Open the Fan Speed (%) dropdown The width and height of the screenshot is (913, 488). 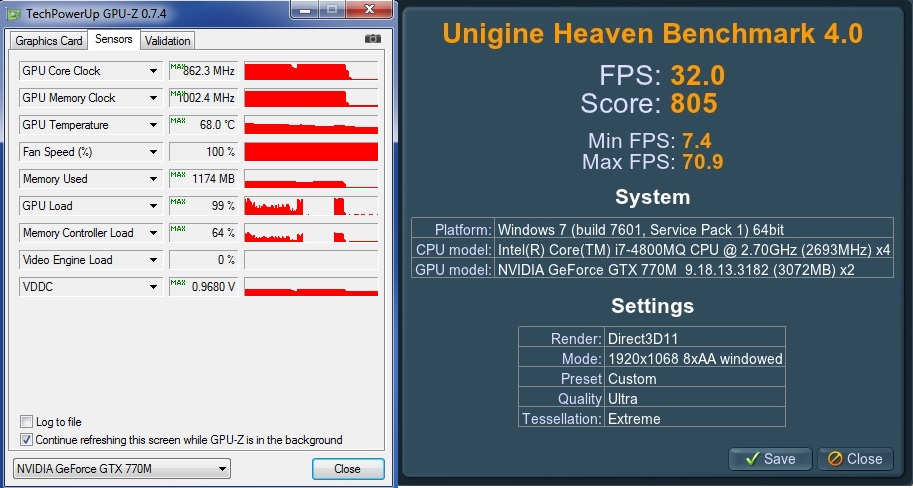point(153,152)
